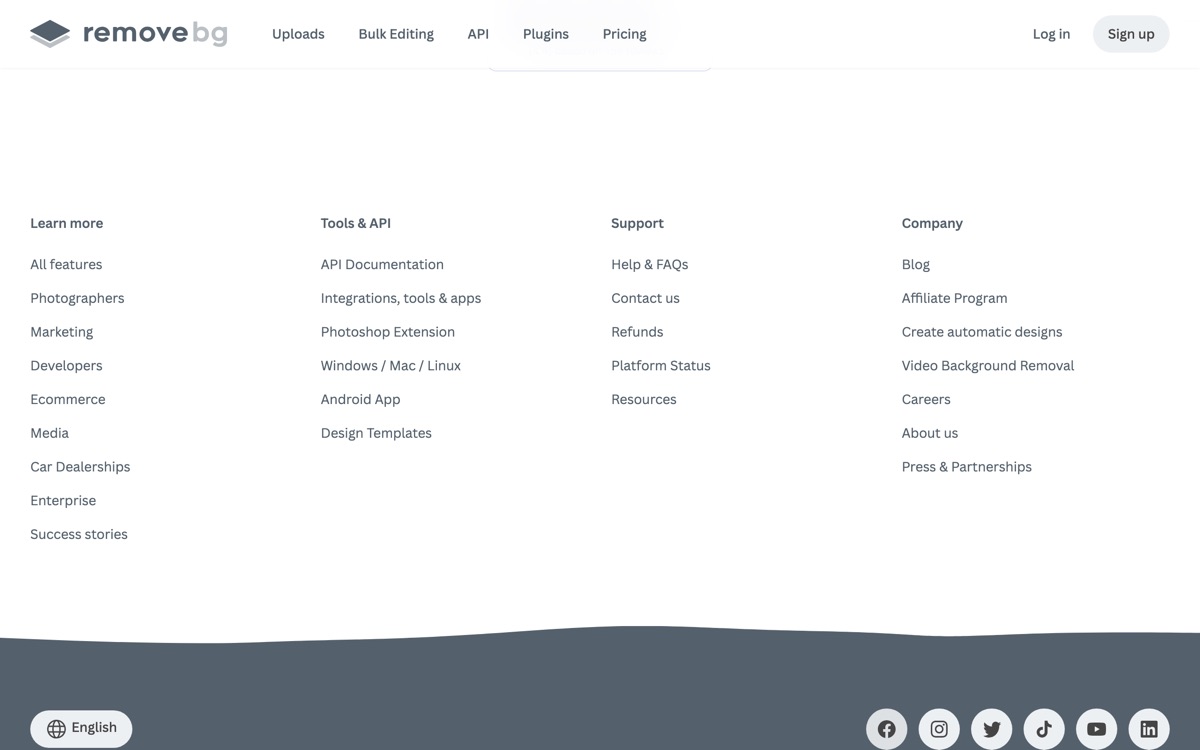Open the Facebook social icon
Screen dimensions: 1200x750
[887, 729]
